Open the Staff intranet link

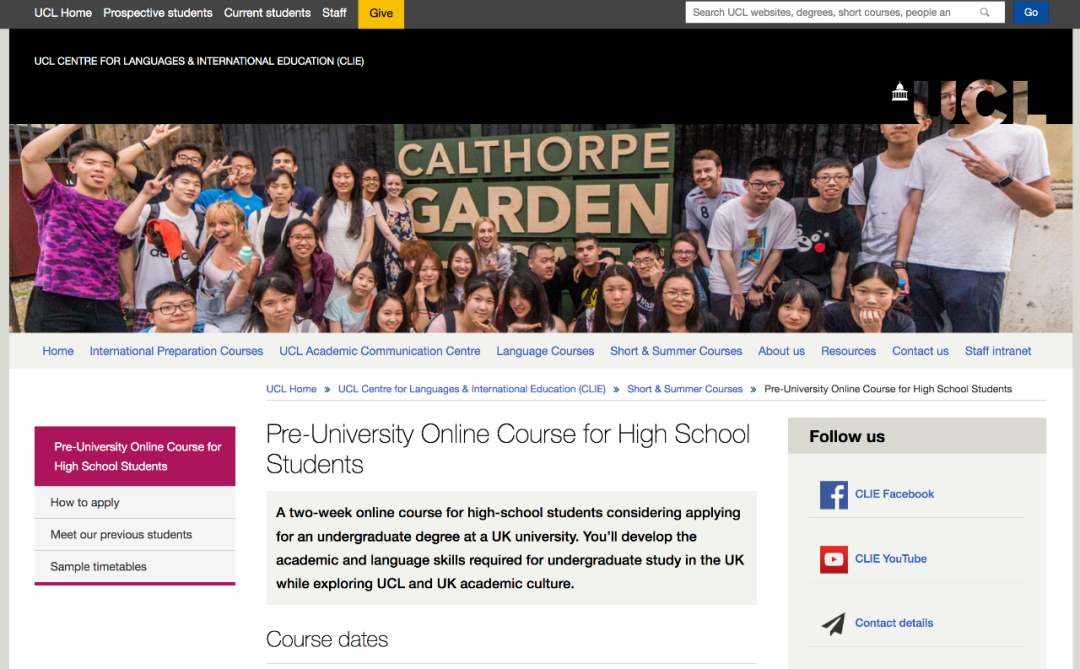tap(998, 351)
